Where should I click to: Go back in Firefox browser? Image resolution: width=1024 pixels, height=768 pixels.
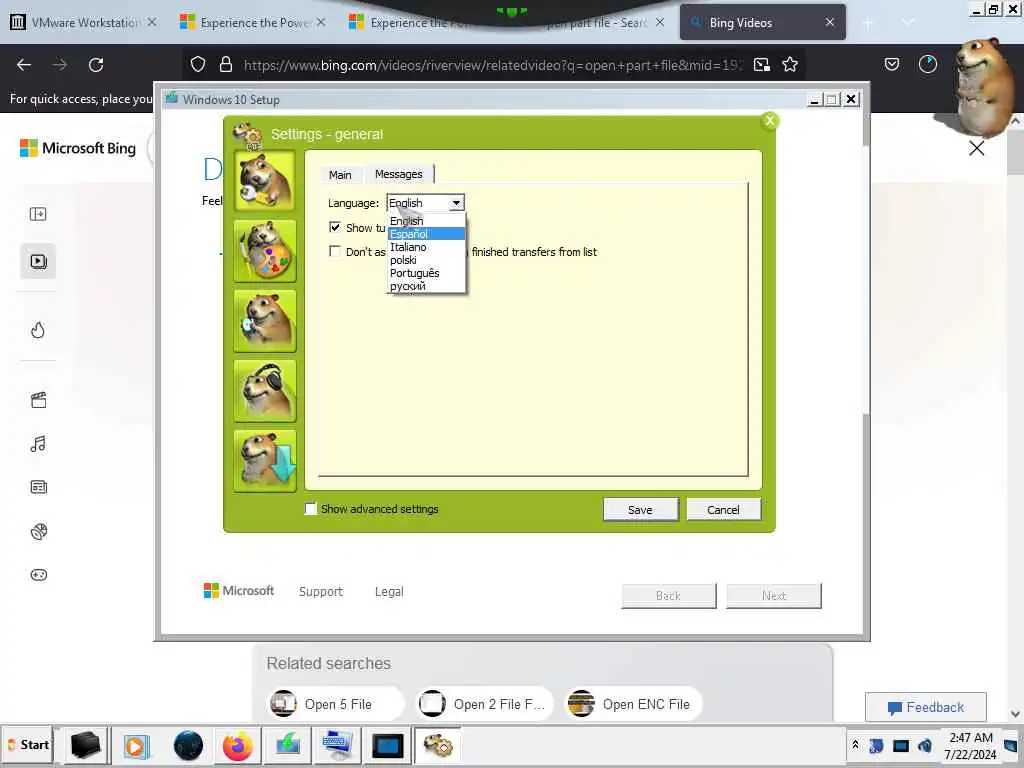point(24,65)
